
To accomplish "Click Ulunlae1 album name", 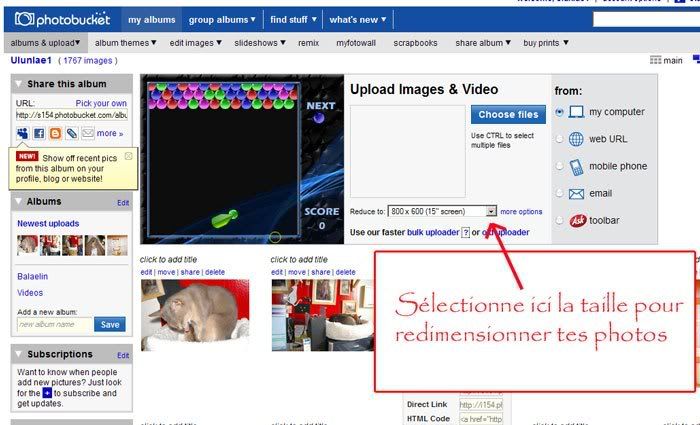I will [x=31, y=60].
